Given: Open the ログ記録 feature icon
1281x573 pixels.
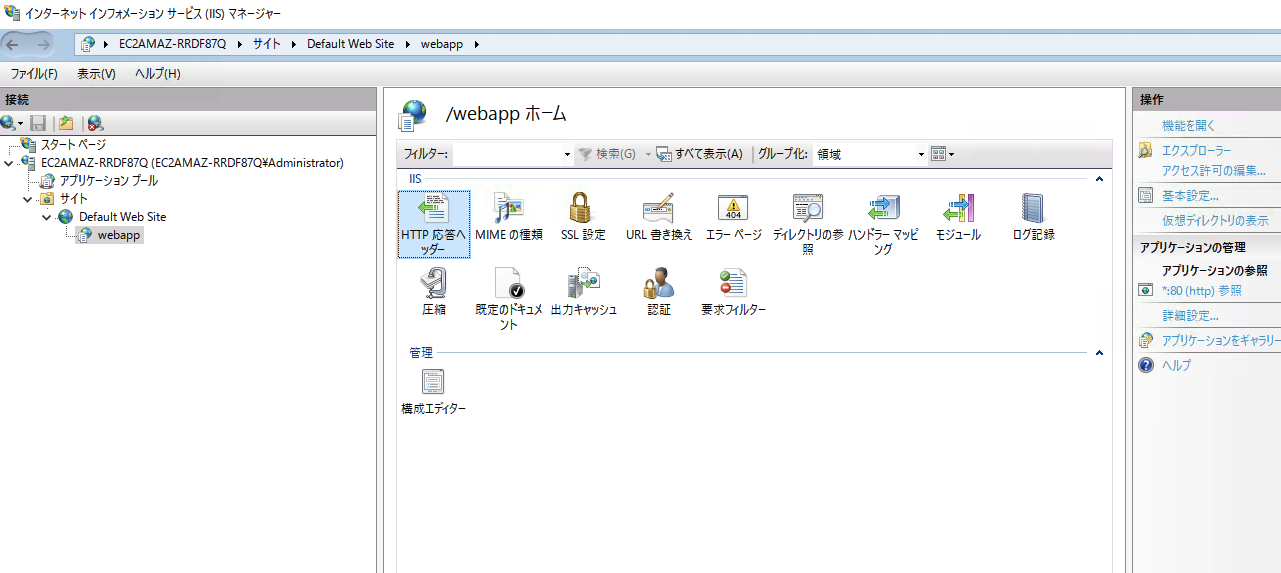Looking at the screenshot, I should (1033, 208).
